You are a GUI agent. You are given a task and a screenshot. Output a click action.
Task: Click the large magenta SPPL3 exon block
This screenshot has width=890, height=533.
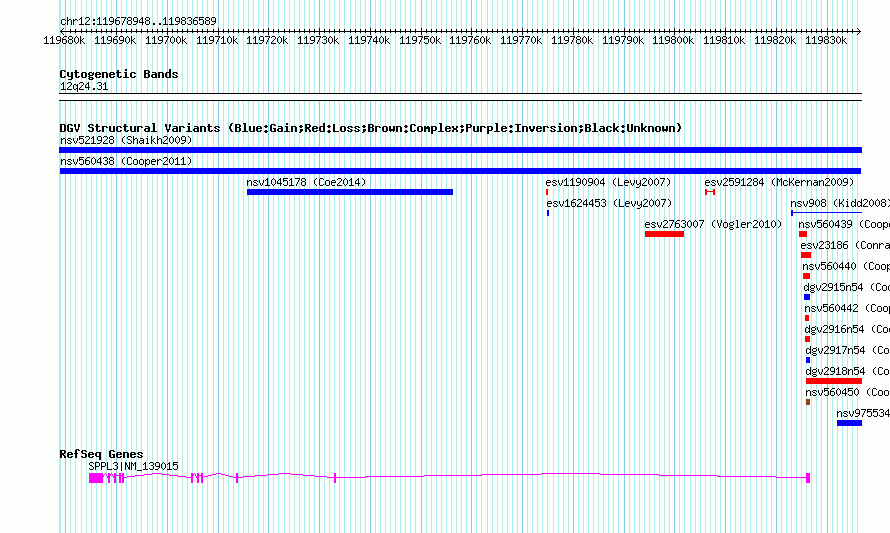pos(96,479)
